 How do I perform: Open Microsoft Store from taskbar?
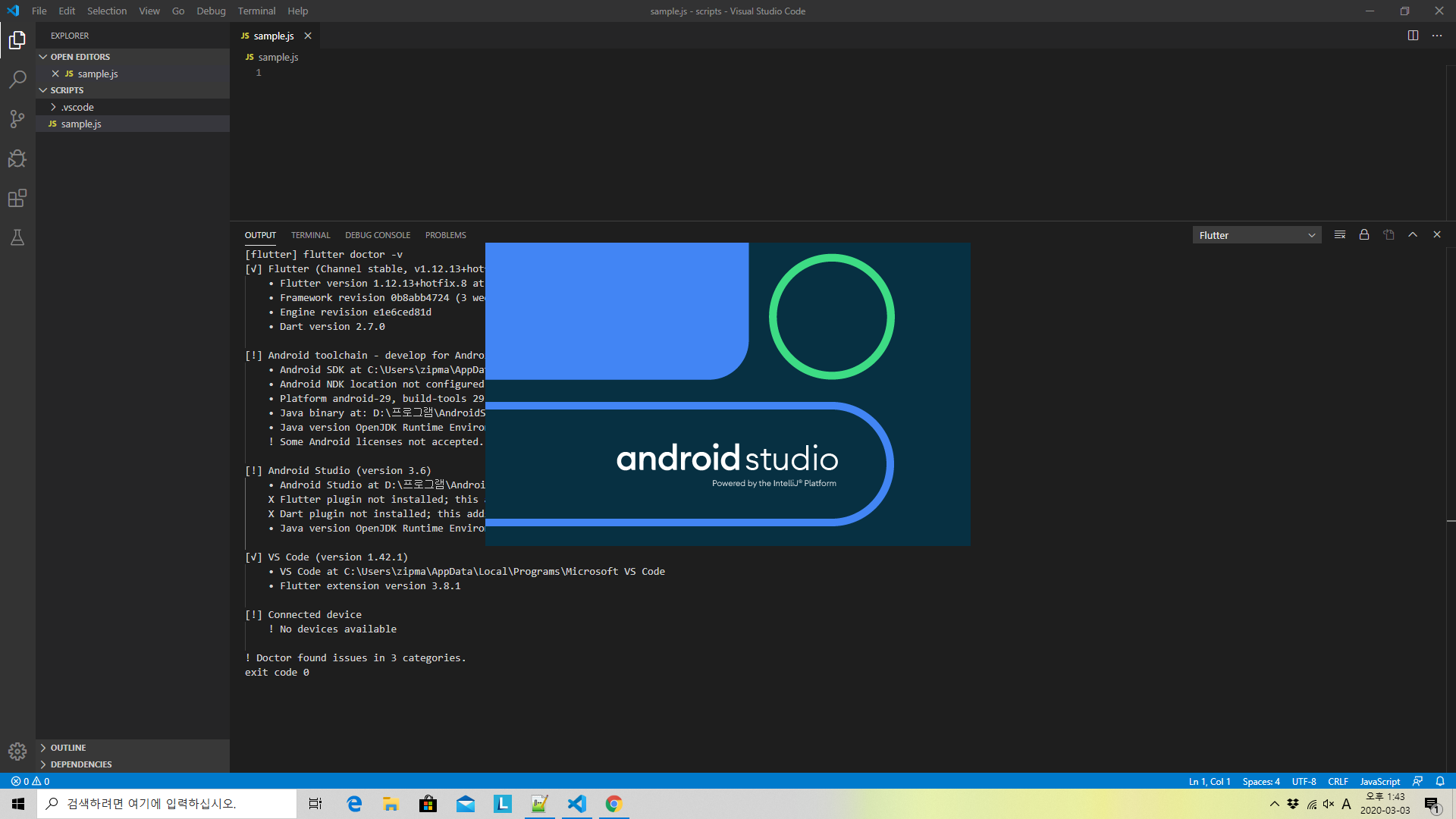[428, 804]
